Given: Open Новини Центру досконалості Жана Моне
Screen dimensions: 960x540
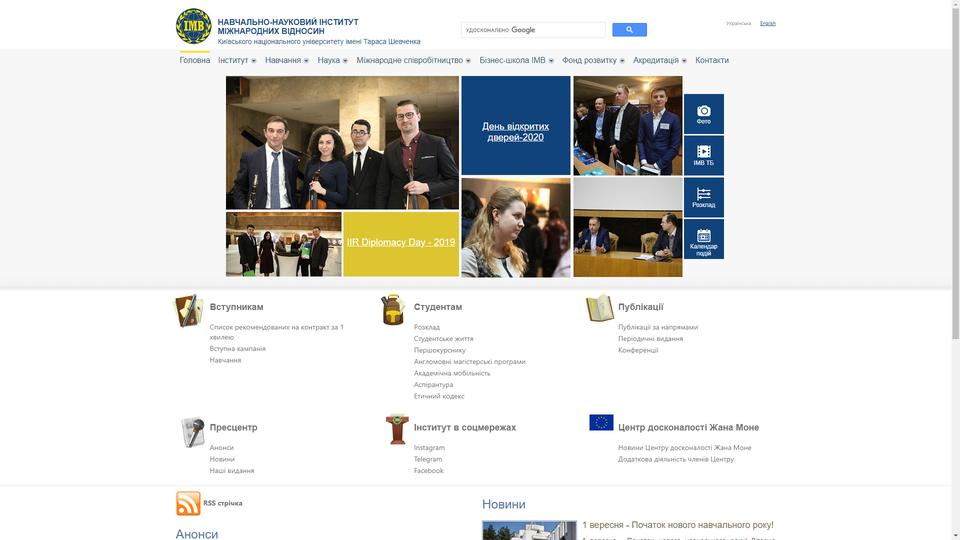Looking at the screenshot, I should click(x=684, y=448).
